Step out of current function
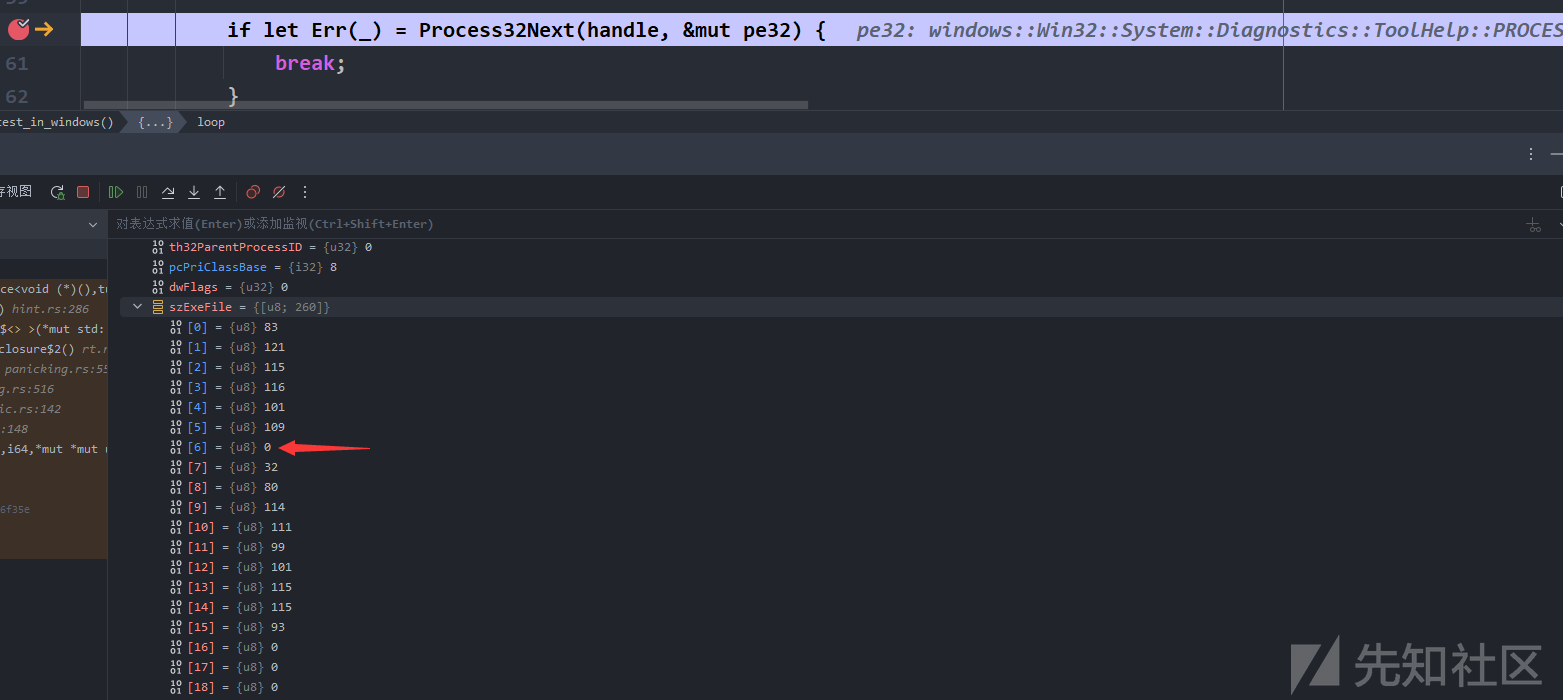This screenshot has width=1563, height=700. tap(220, 192)
